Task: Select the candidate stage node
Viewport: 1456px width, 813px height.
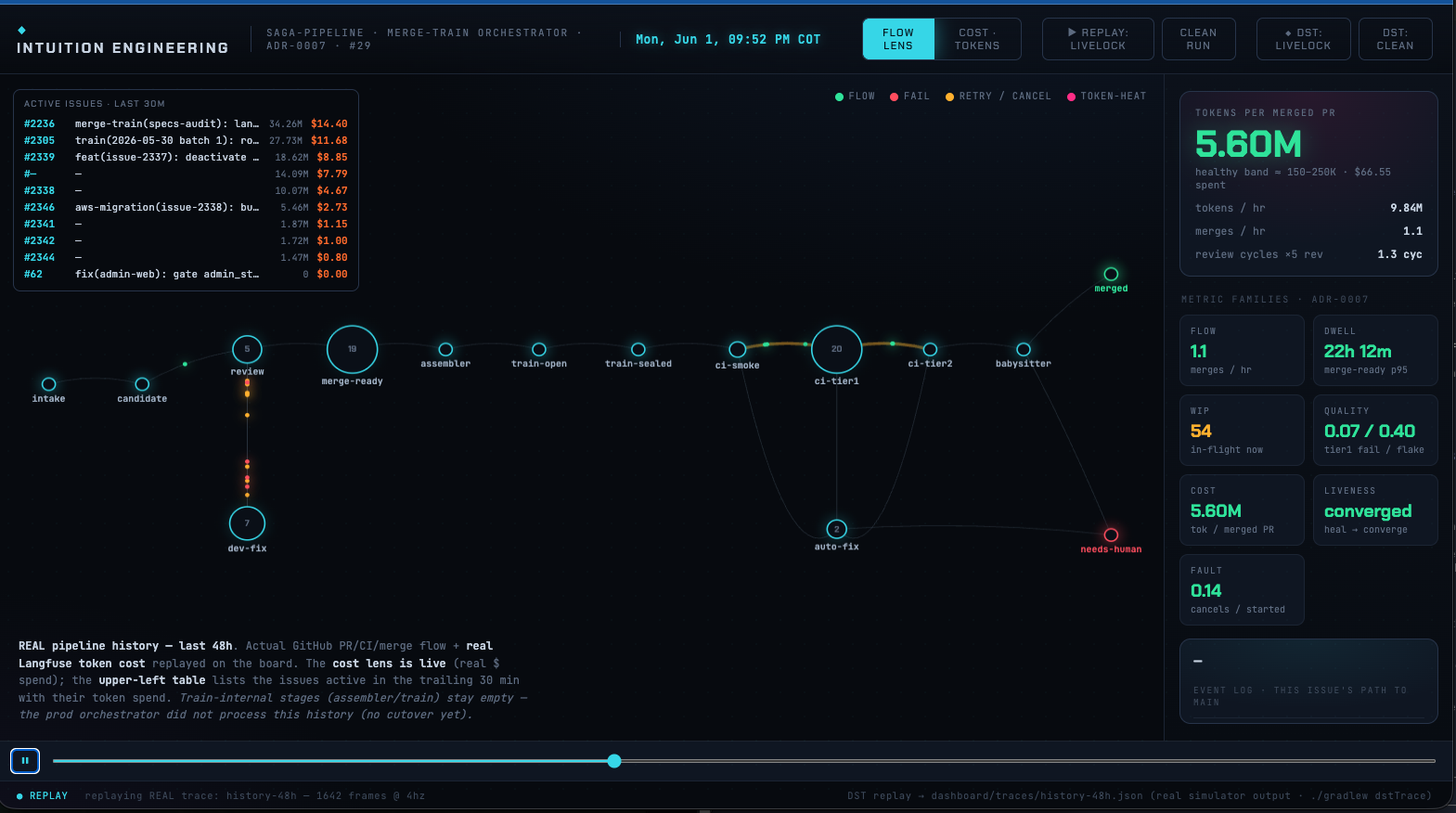Action: pyautogui.click(x=142, y=384)
